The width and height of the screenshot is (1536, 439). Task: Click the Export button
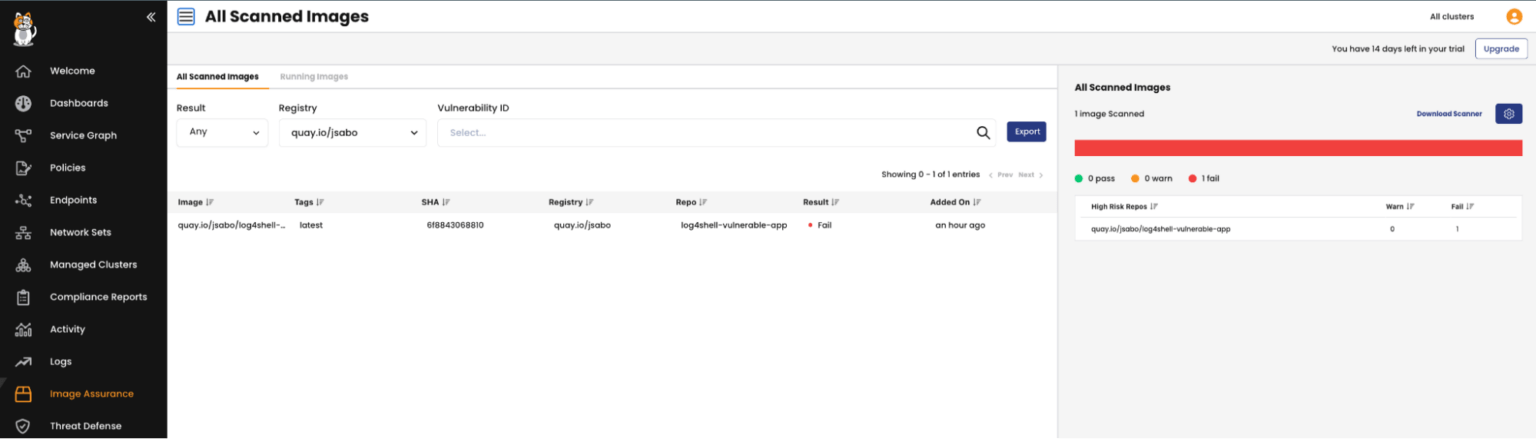(x=1026, y=131)
